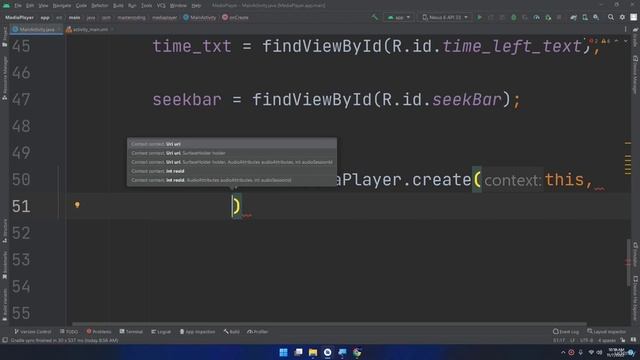Open the app run configuration dropdown
The width and height of the screenshot is (640, 360).
tap(398, 18)
